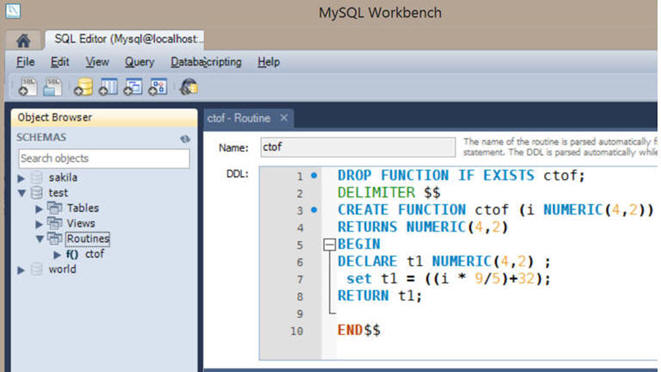
Task: Open the Help menu
Action: click(269, 62)
